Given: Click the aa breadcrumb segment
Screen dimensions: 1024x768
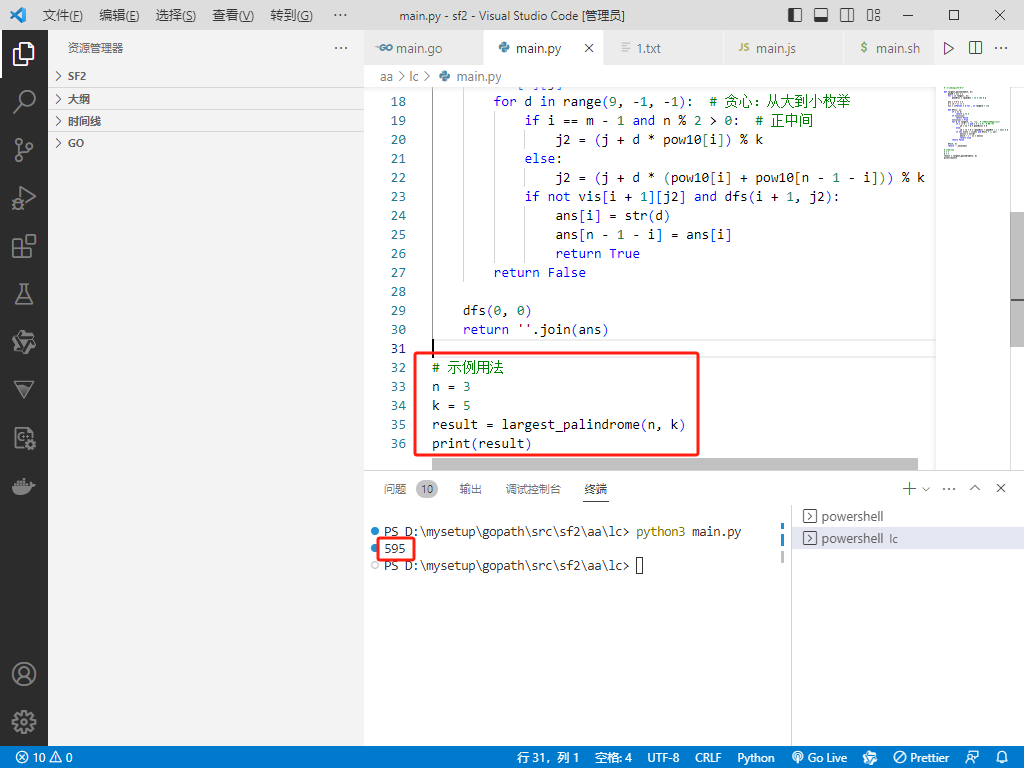Looking at the screenshot, I should pyautogui.click(x=387, y=76).
